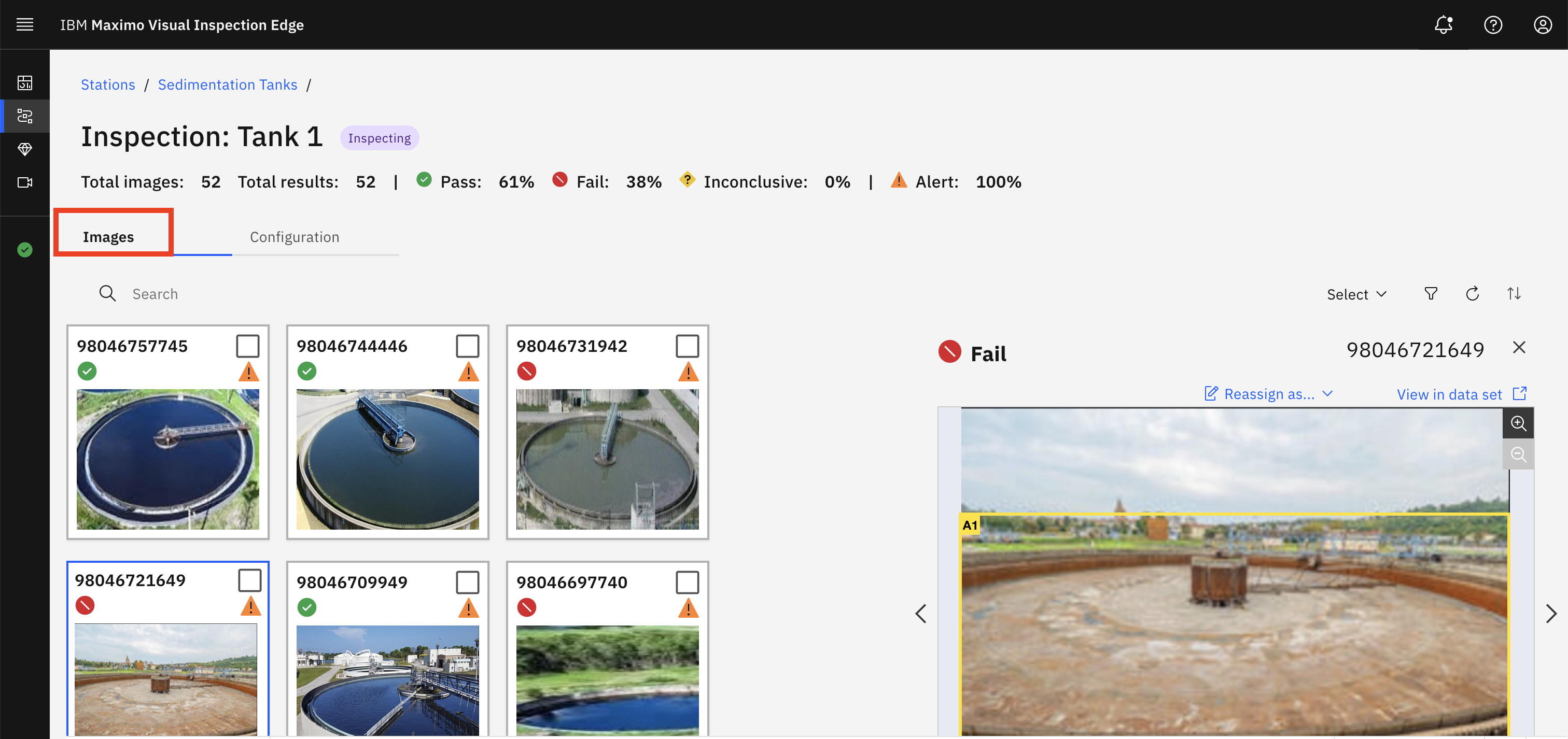
Task: Go to Stations breadcrumb link
Action: pos(108,84)
